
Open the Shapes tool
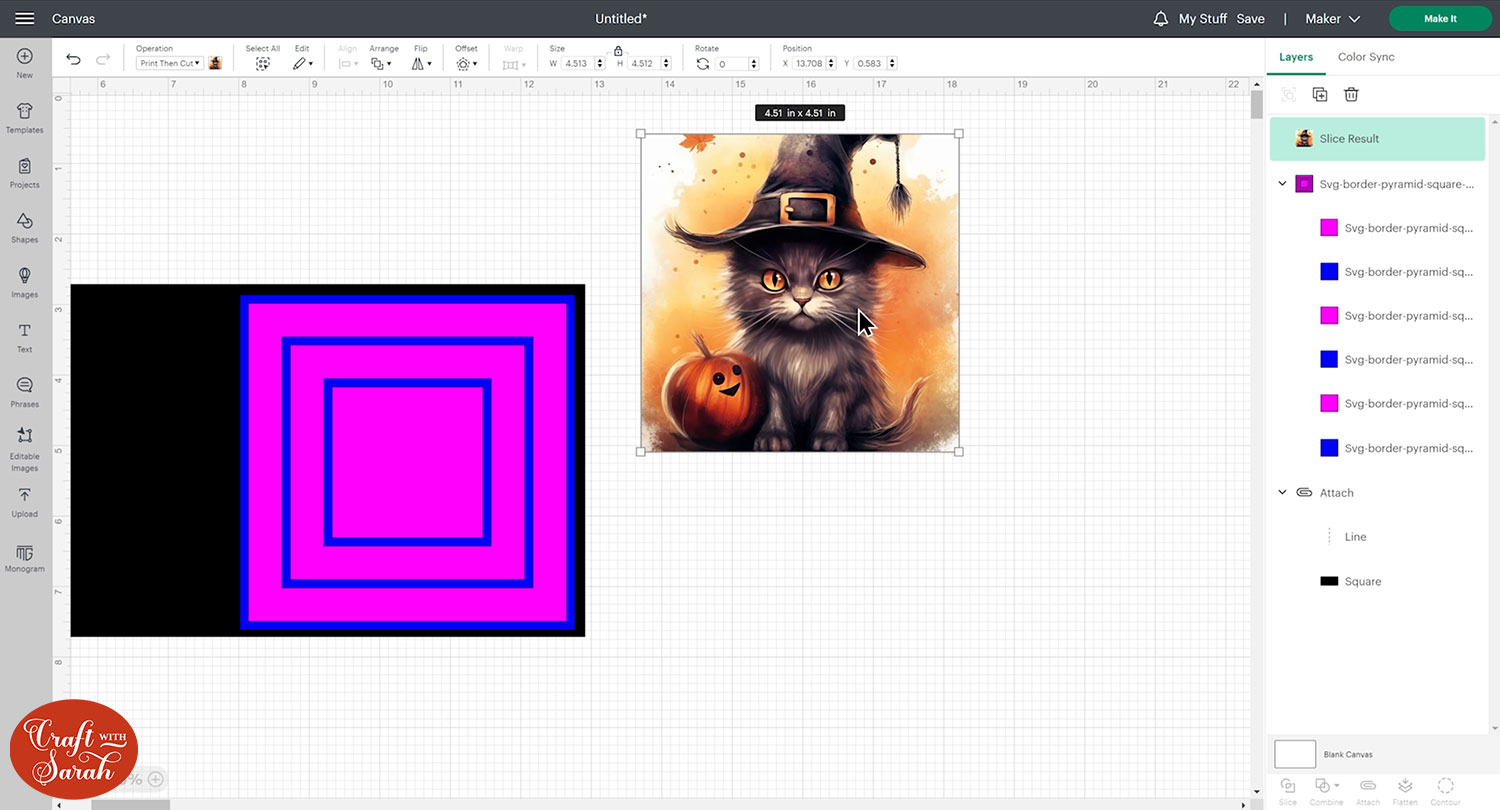[25, 228]
